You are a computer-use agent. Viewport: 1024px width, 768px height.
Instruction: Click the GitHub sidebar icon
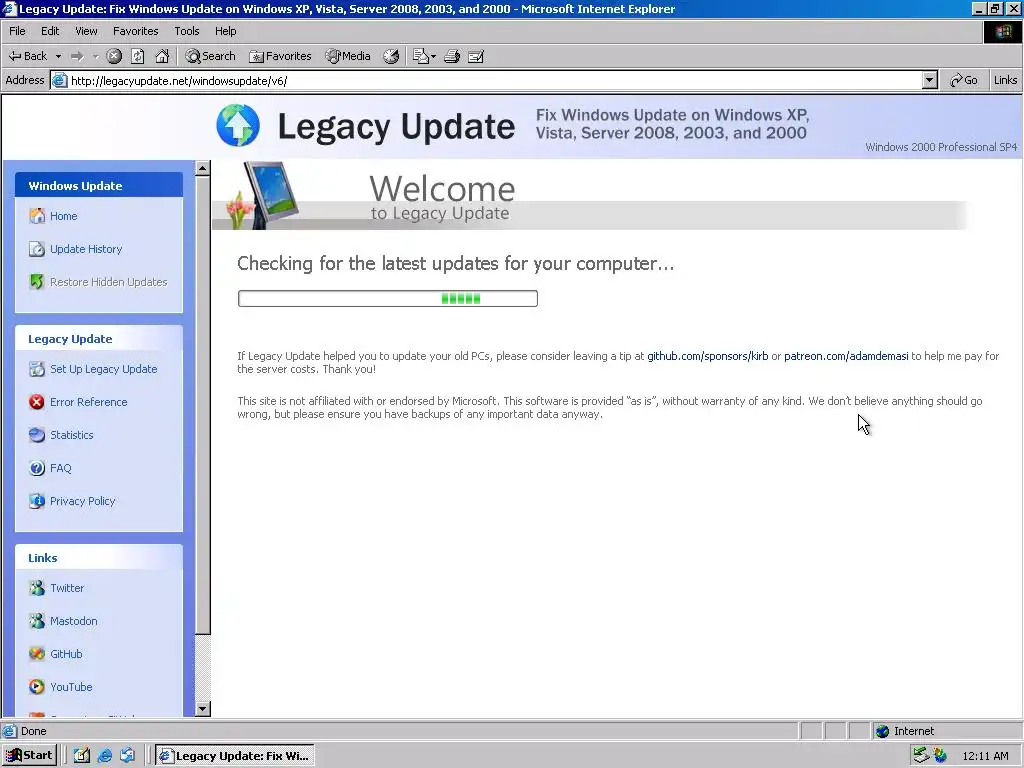coord(37,654)
